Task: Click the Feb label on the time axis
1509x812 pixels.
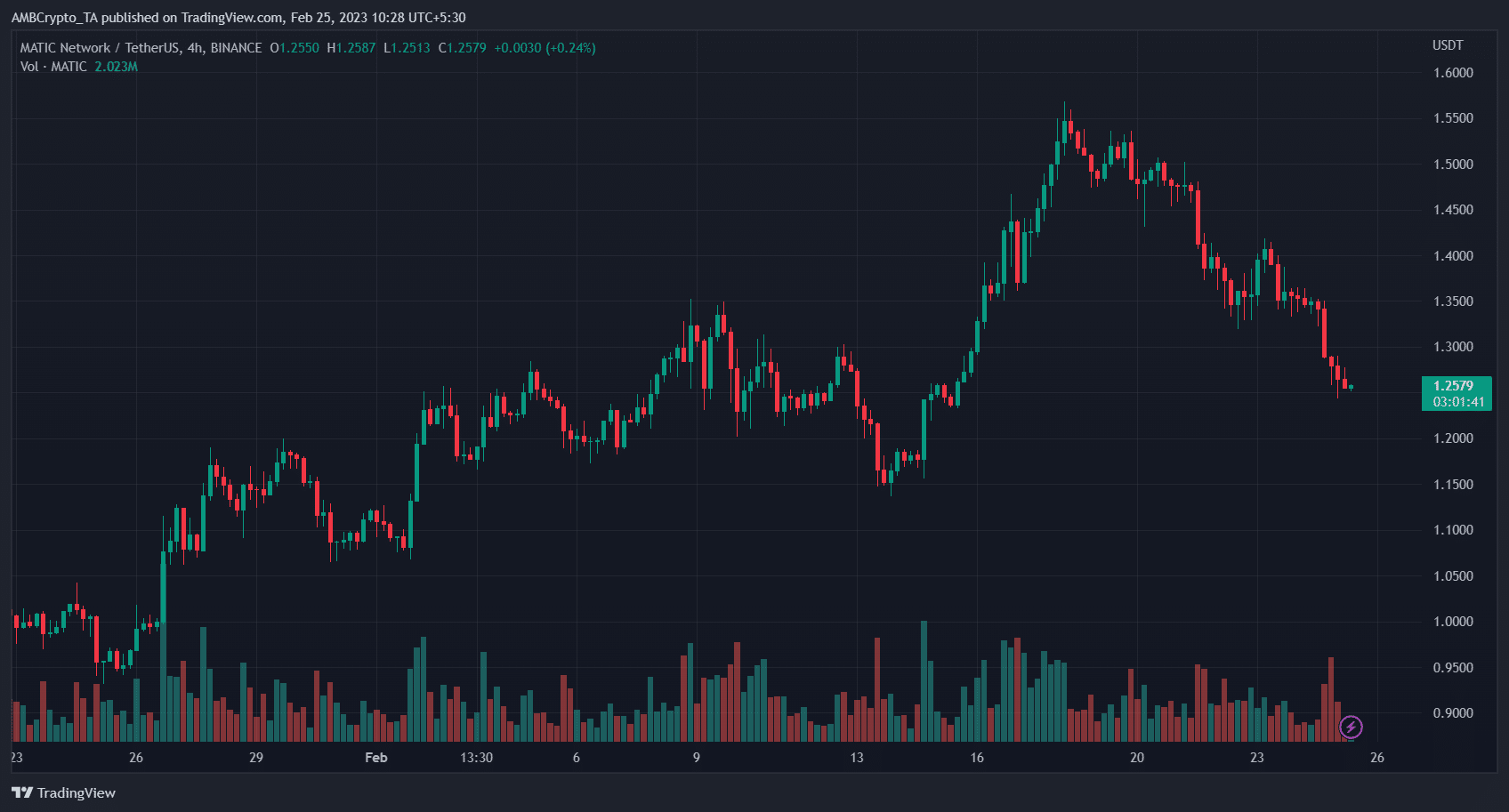Action: coord(375,758)
